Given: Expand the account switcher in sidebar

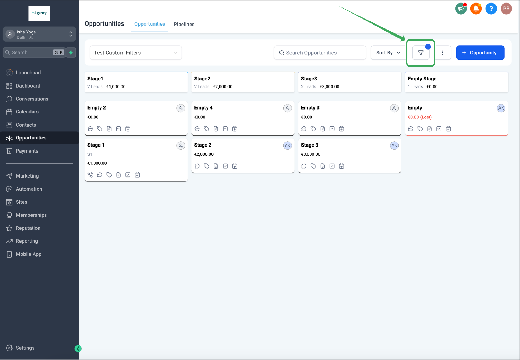Looking at the screenshot, I should point(39,34).
